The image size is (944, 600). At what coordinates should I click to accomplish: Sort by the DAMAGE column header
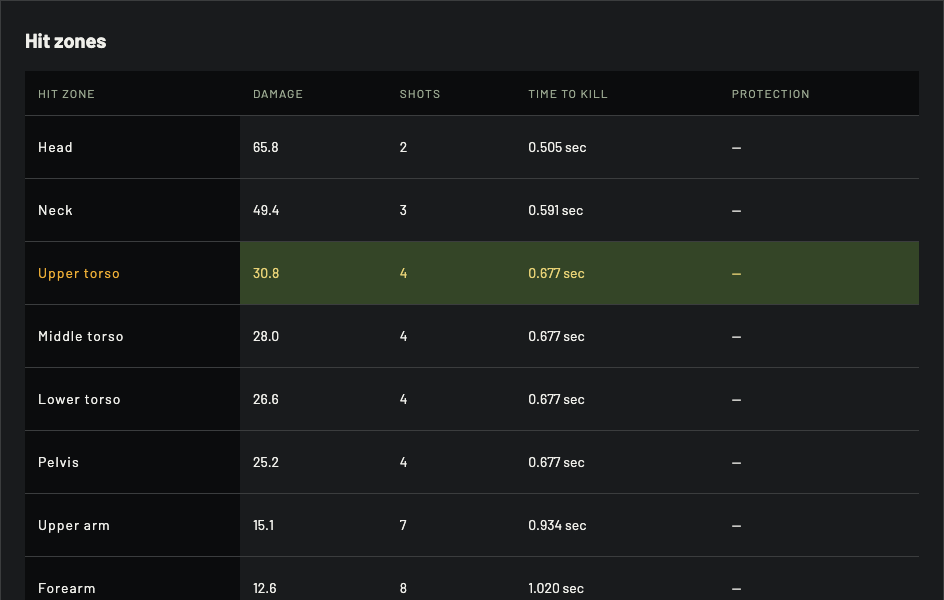tap(278, 94)
